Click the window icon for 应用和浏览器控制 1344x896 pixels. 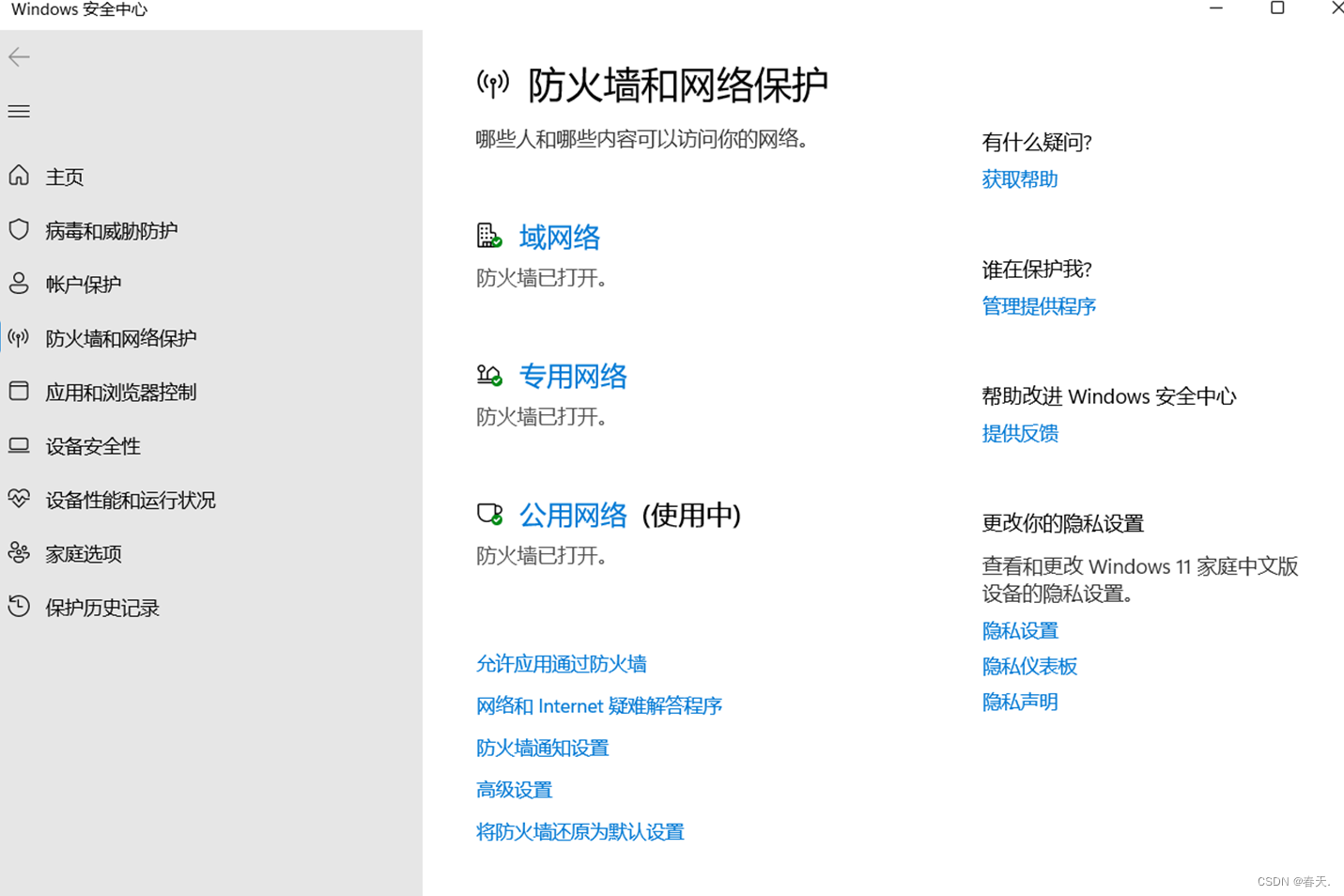pyautogui.click(x=19, y=391)
